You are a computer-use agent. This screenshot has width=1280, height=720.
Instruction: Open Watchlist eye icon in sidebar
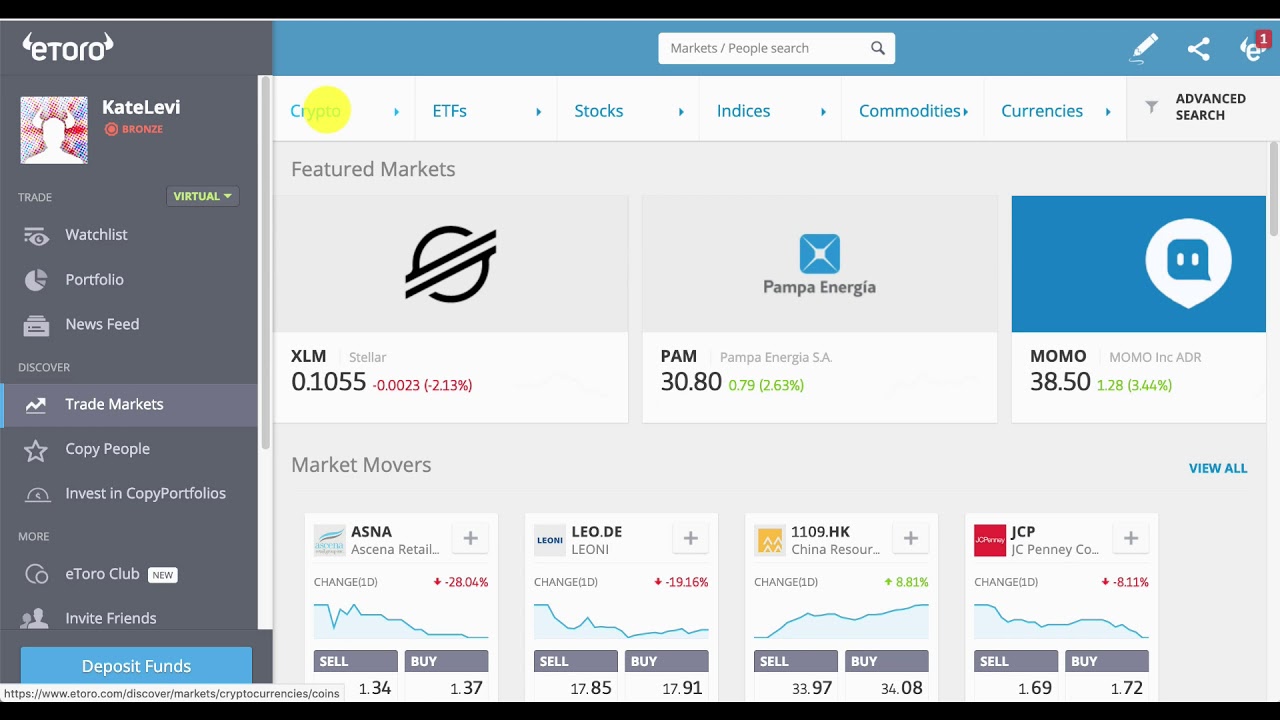[36, 235]
